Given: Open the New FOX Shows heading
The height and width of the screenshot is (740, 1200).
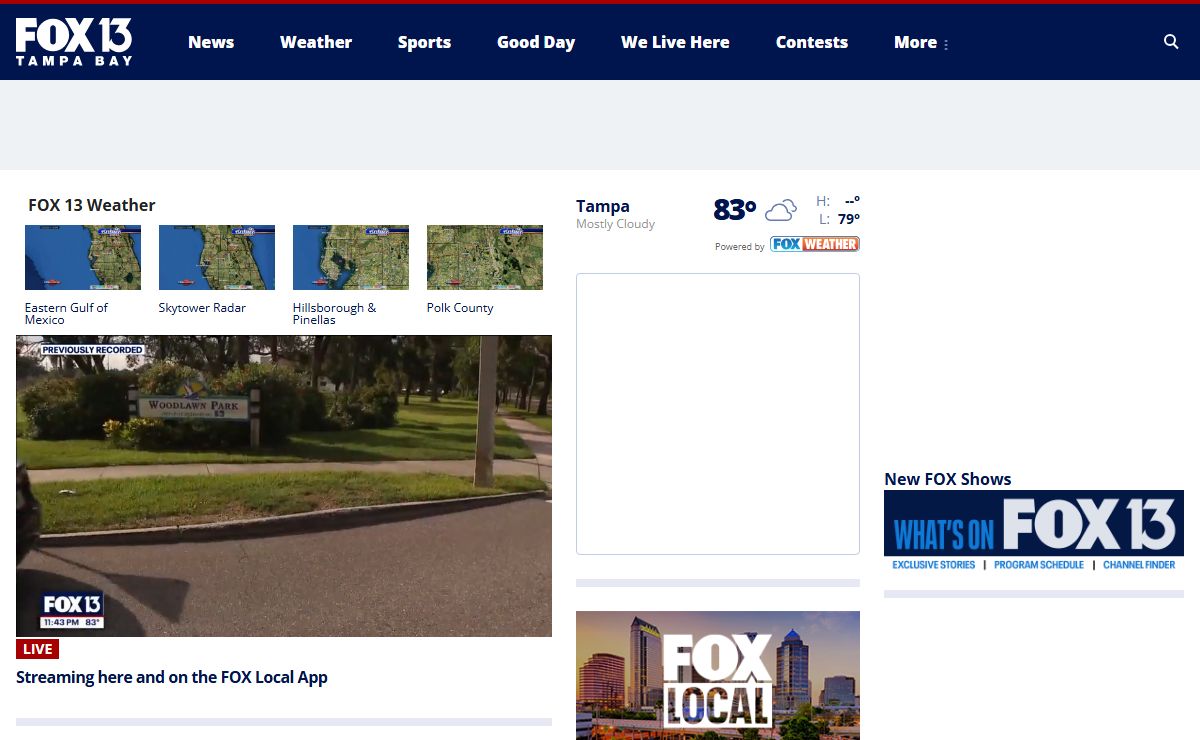Looking at the screenshot, I should [948, 479].
